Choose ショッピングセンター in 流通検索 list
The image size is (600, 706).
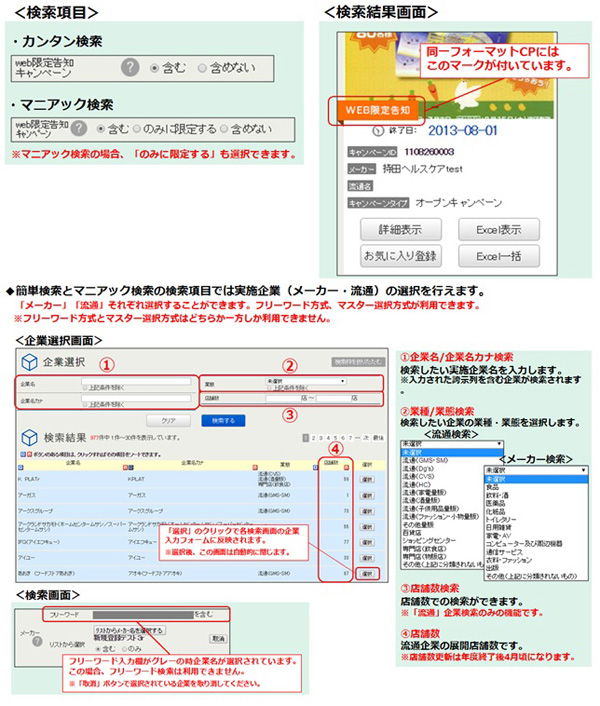click(429, 540)
